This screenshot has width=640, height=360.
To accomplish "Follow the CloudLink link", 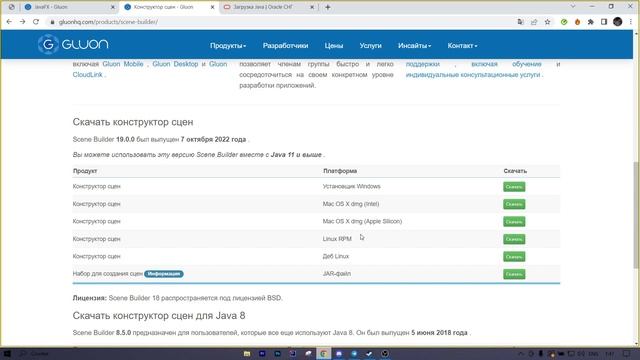I will (87, 75).
